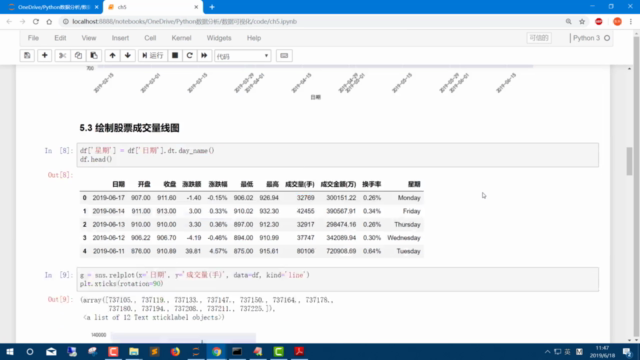Click the 5.3 section heading

click(129, 128)
